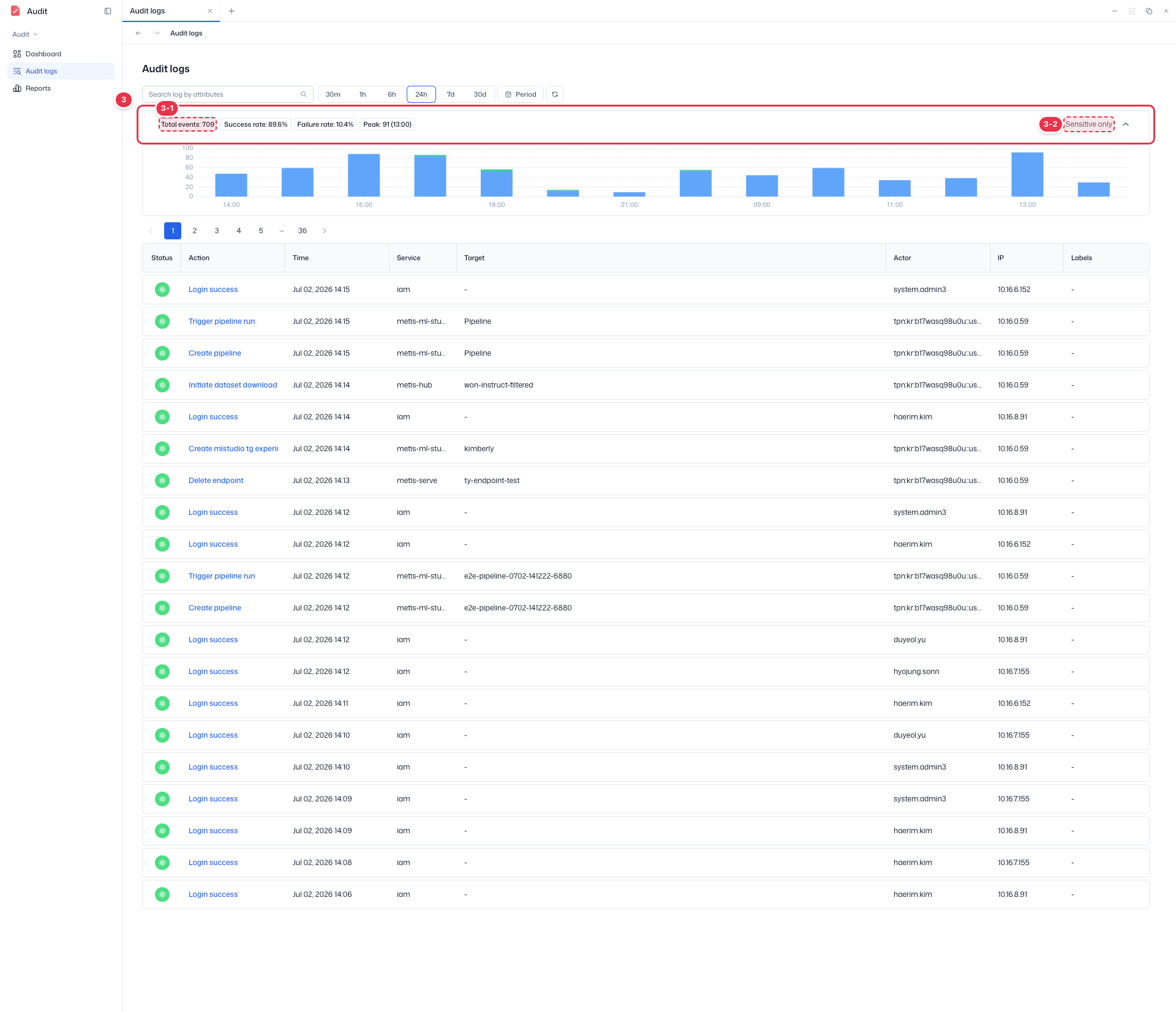Image resolution: width=1176 pixels, height=1012 pixels.
Task: Open Initiate dataset download log entry
Action: (233, 385)
